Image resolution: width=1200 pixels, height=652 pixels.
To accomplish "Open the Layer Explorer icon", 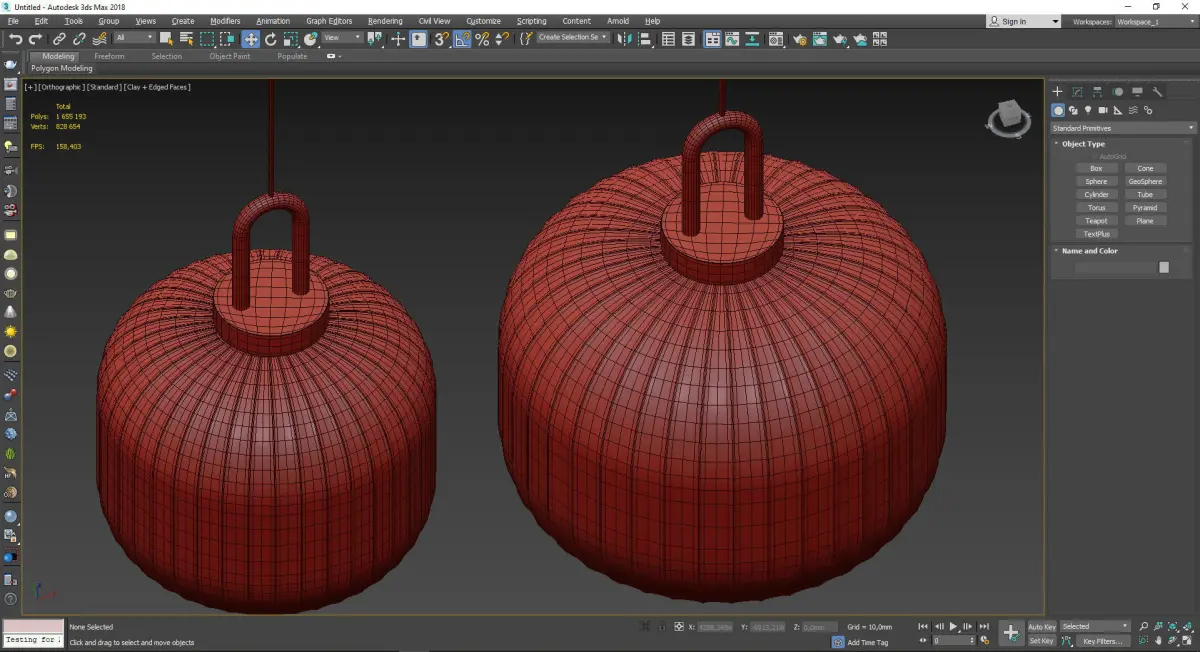I will [x=689, y=39].
